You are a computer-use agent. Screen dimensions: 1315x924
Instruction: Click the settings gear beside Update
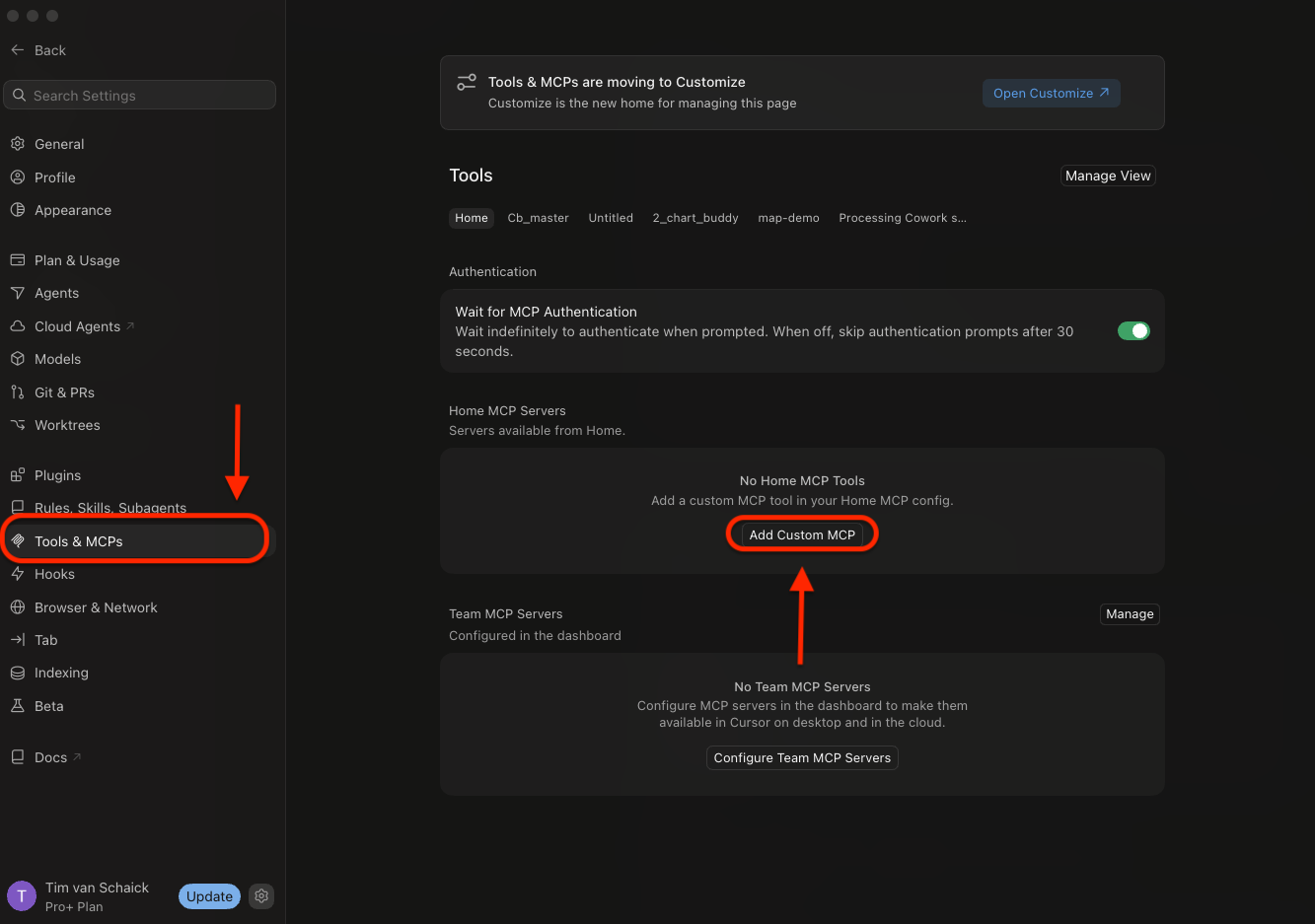click(x=261, y=896)
